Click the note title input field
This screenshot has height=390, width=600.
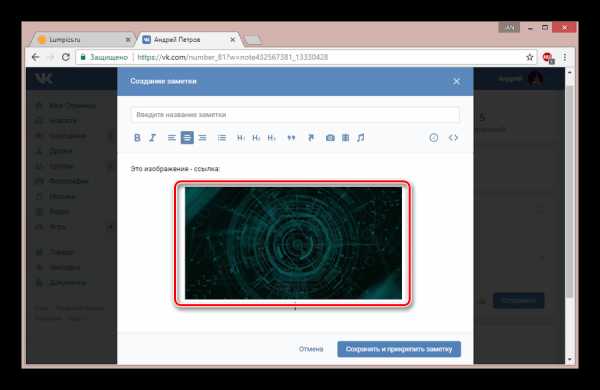click(295, 115)
